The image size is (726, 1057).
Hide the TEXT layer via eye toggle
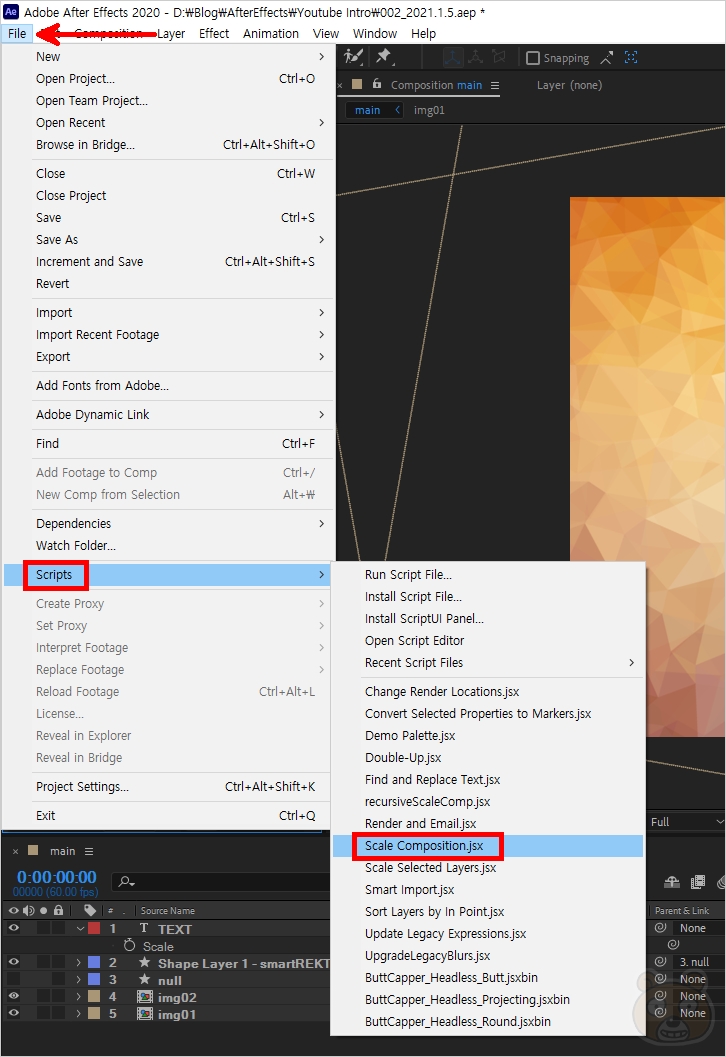pyautogui.click(x=13, y=928)
